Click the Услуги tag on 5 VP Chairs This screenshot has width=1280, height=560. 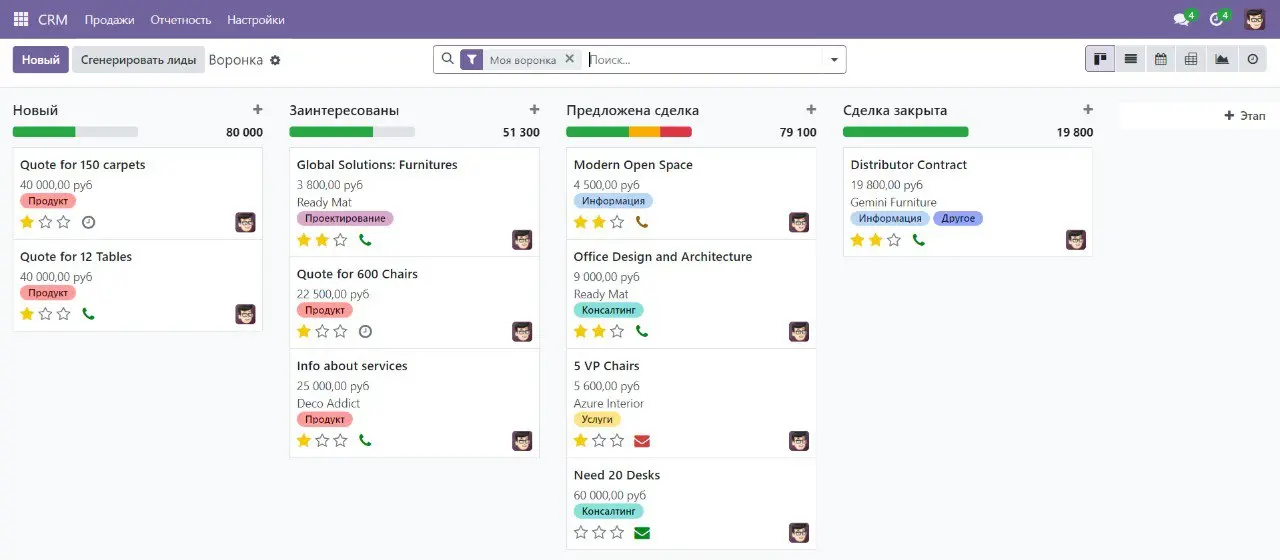[597, 419]
